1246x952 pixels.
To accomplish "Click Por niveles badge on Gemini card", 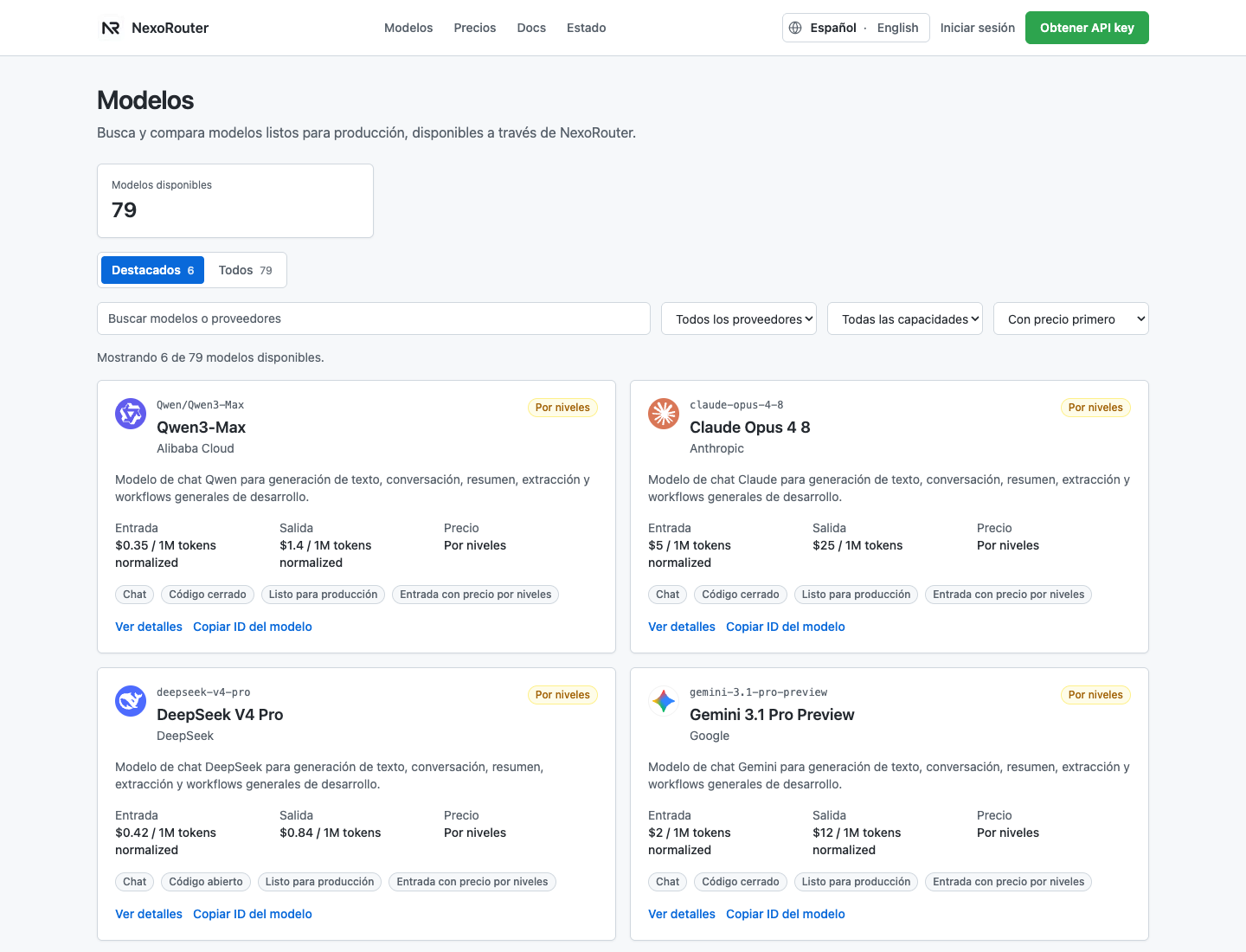I will tap(1095, 695).
